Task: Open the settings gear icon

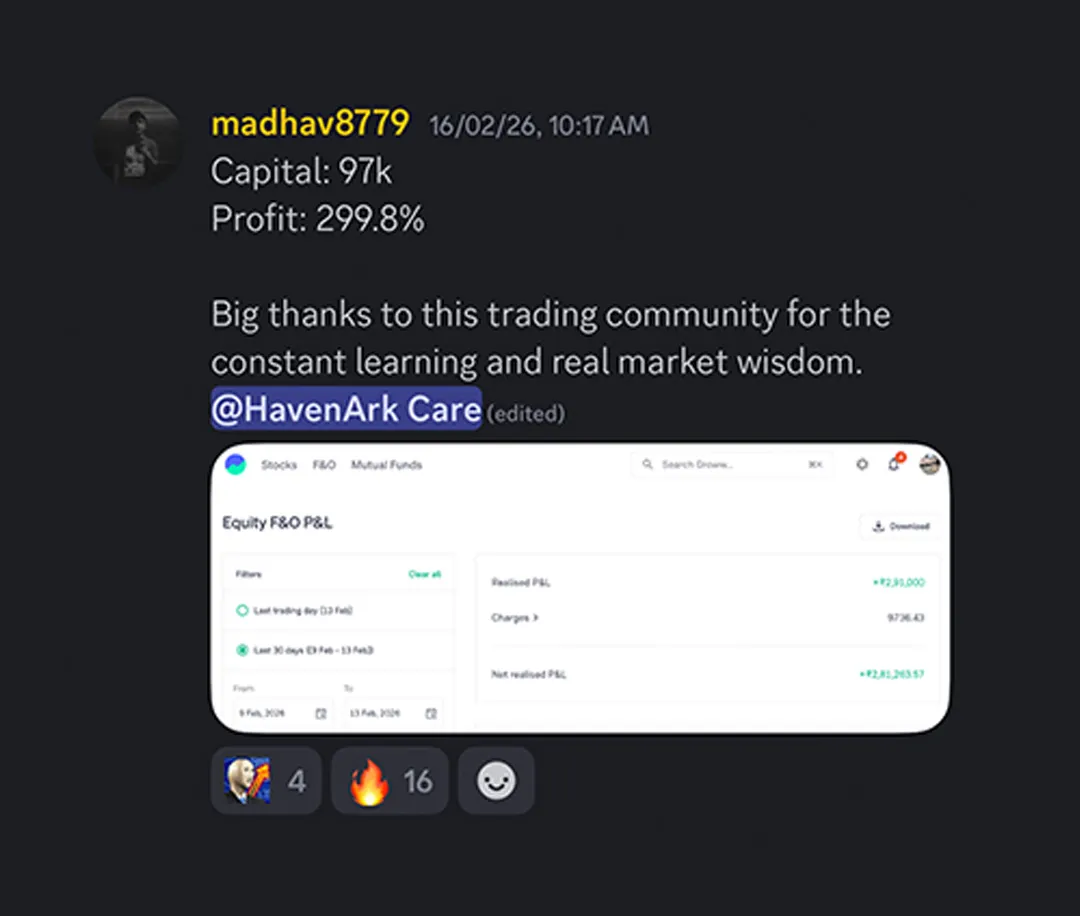Action: pos(862,464)
